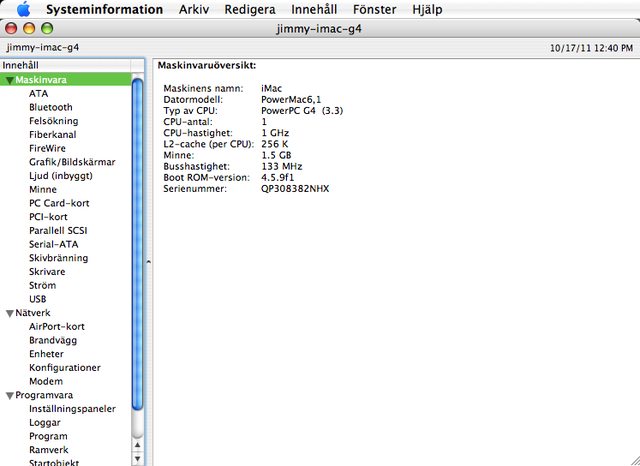Click the CPU type PowerPC G4 (3.3)
This screenshot has width=640, height=466.
(x=302, y=111)
